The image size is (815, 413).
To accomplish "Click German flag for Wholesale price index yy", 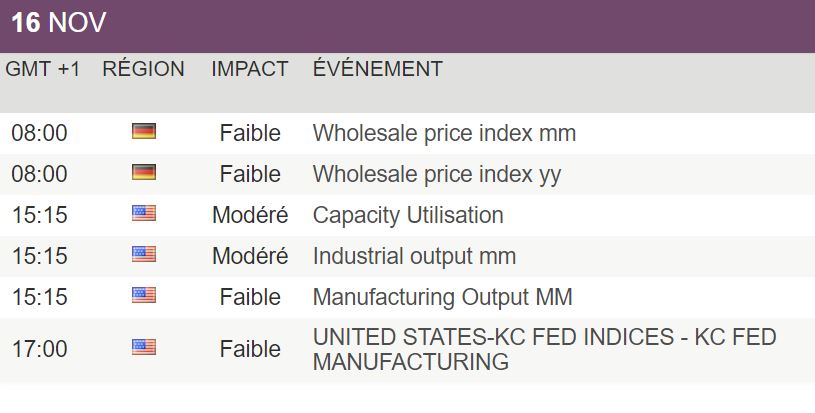I will (144, 172).
